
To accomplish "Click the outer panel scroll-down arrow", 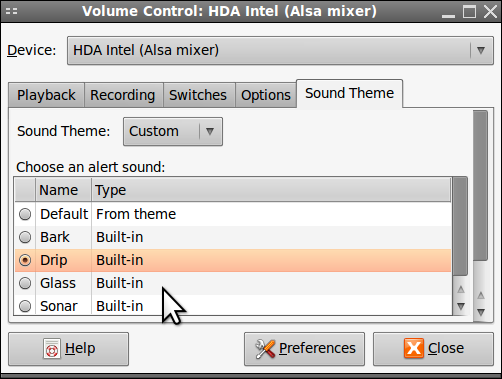I will pos(481,312).
